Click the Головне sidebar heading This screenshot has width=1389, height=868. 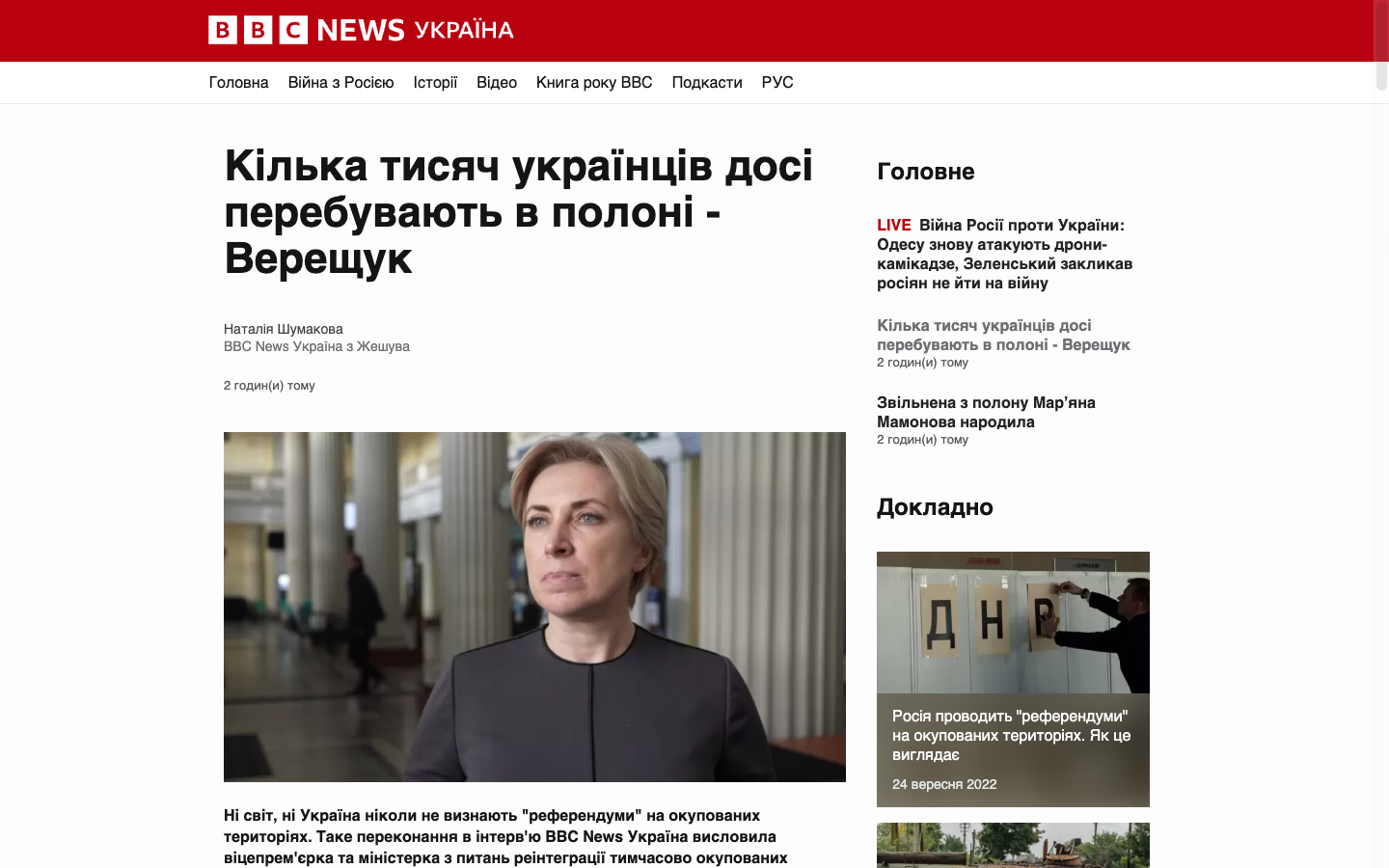926,172
